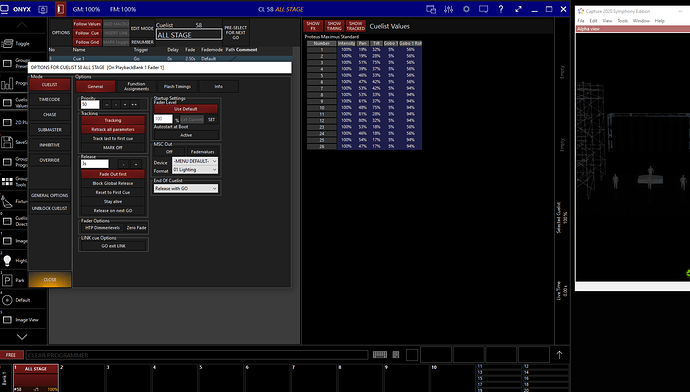Image resolution: width=690 pixels, height=392 pixels.
Task: Open the mixer sliders icon in title bar
Action: pos(448,9)
